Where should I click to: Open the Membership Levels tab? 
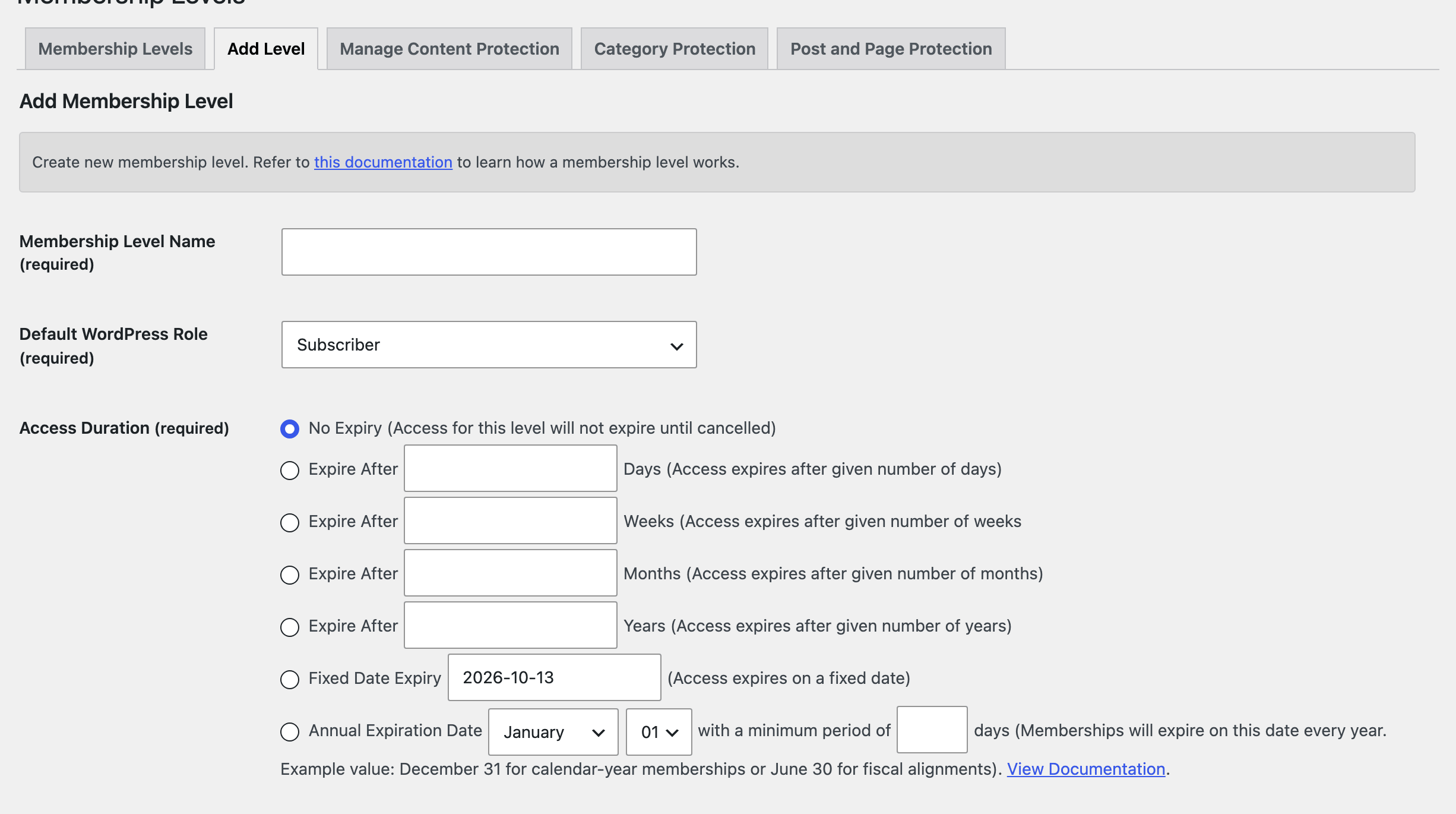pos(115,49)
